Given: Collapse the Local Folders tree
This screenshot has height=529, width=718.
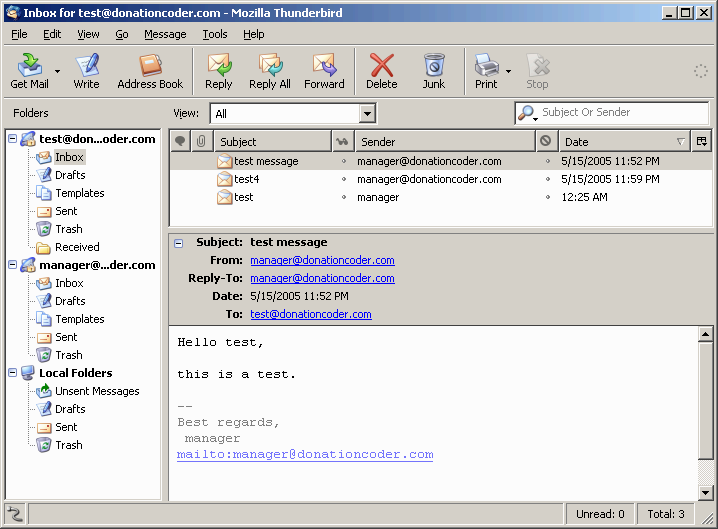Looking at the screenshot, I should point(13,373).
